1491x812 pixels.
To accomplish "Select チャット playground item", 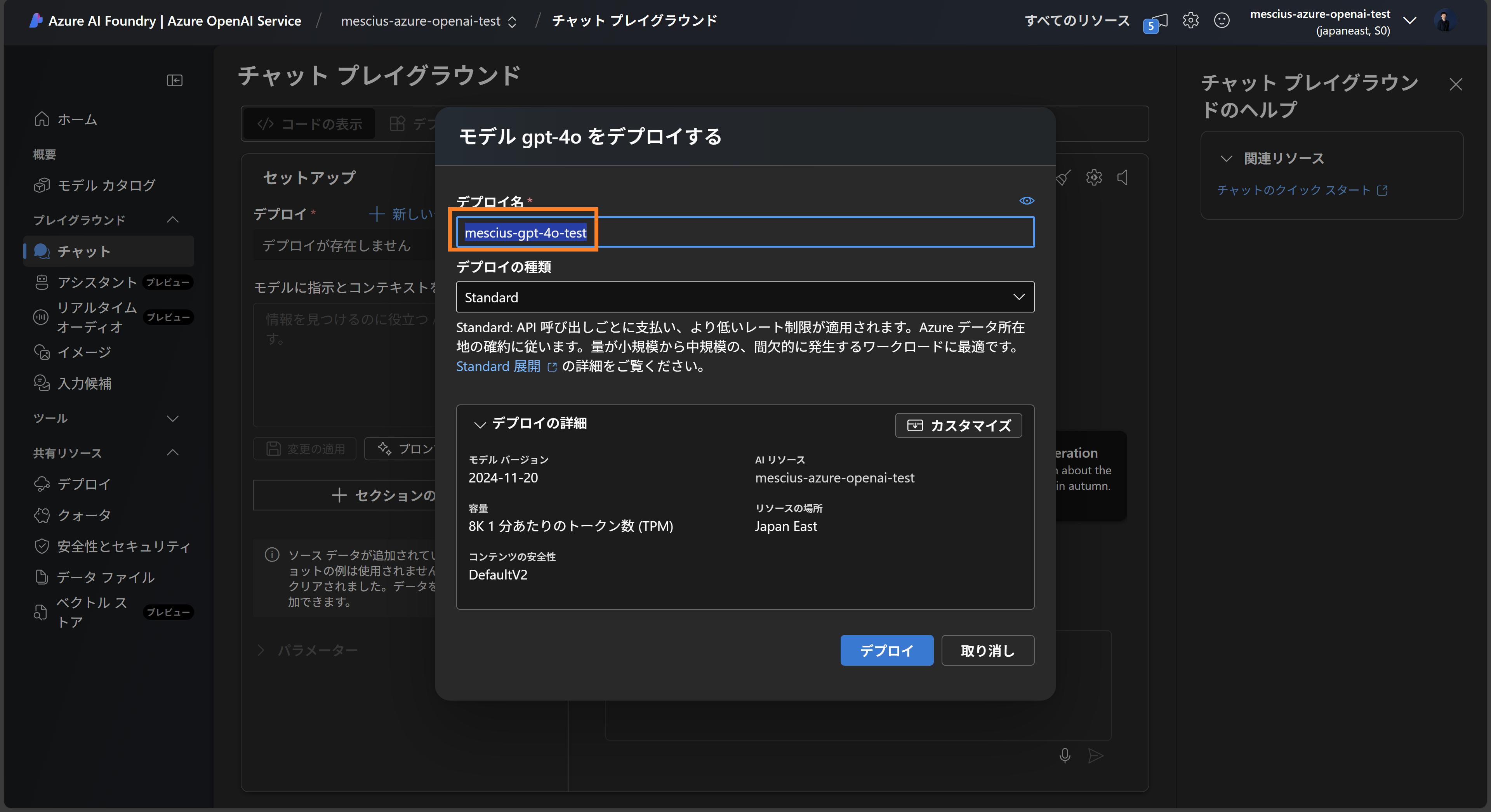I will [x=108, y=251].
